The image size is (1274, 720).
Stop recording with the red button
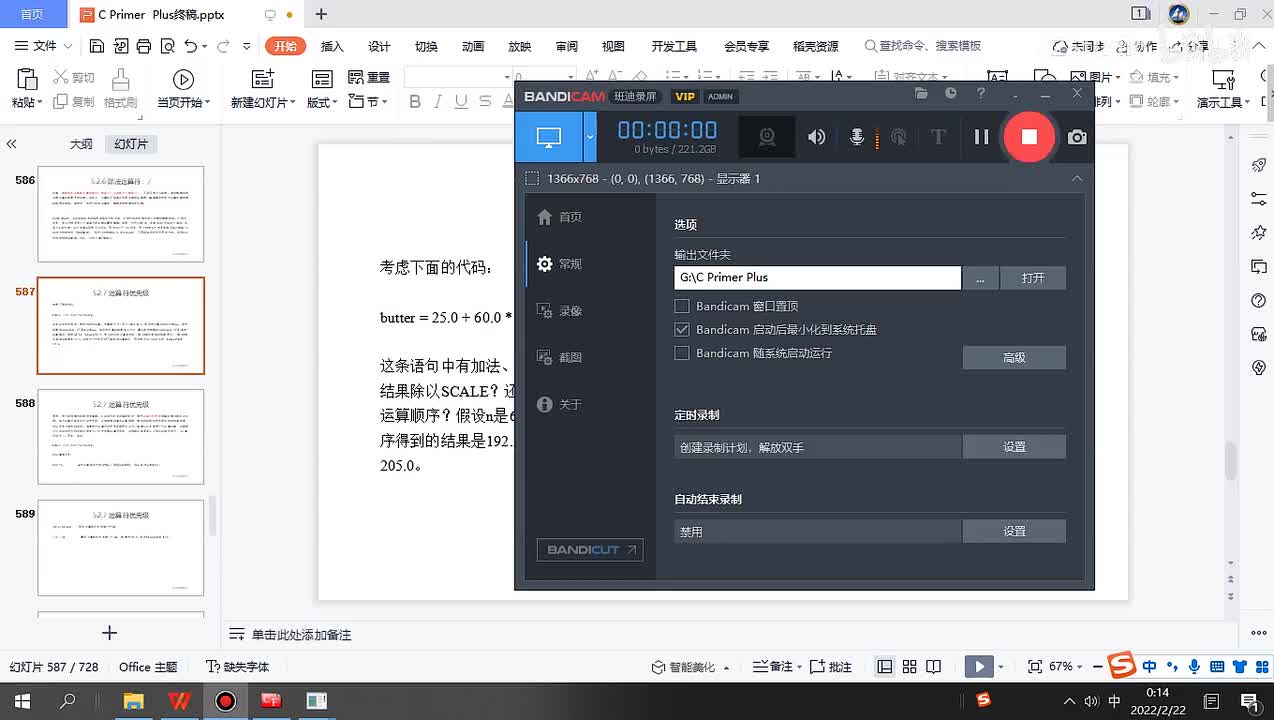(1029, 137)
